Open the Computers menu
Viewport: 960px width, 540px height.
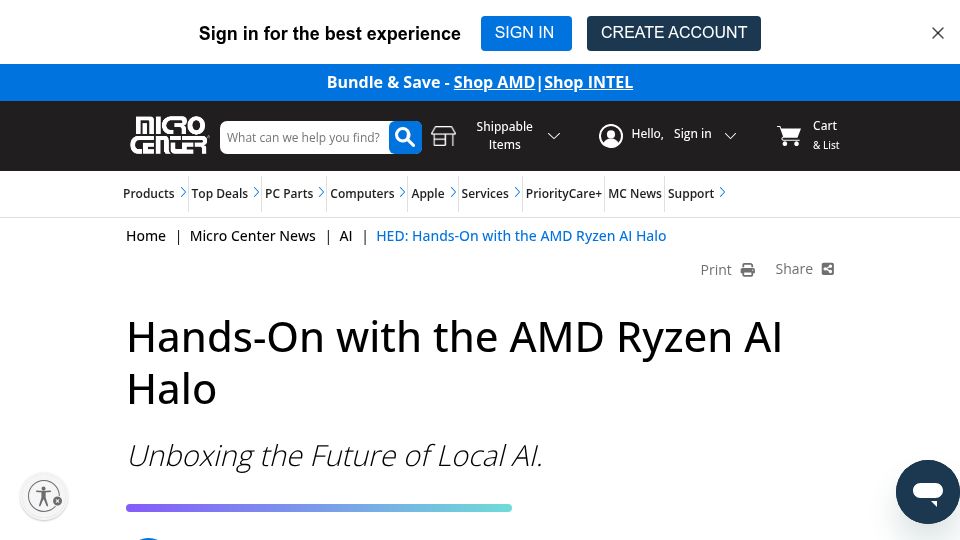(362, 193)
